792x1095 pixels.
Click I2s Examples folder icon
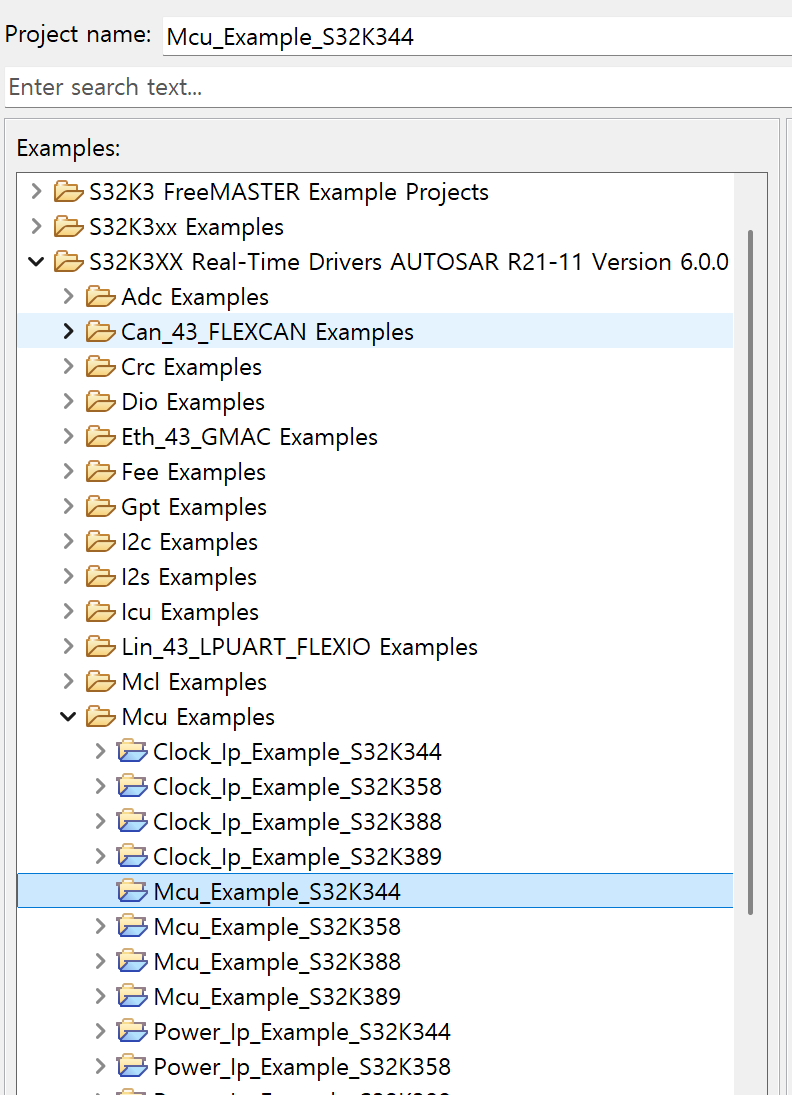point(101,577)
